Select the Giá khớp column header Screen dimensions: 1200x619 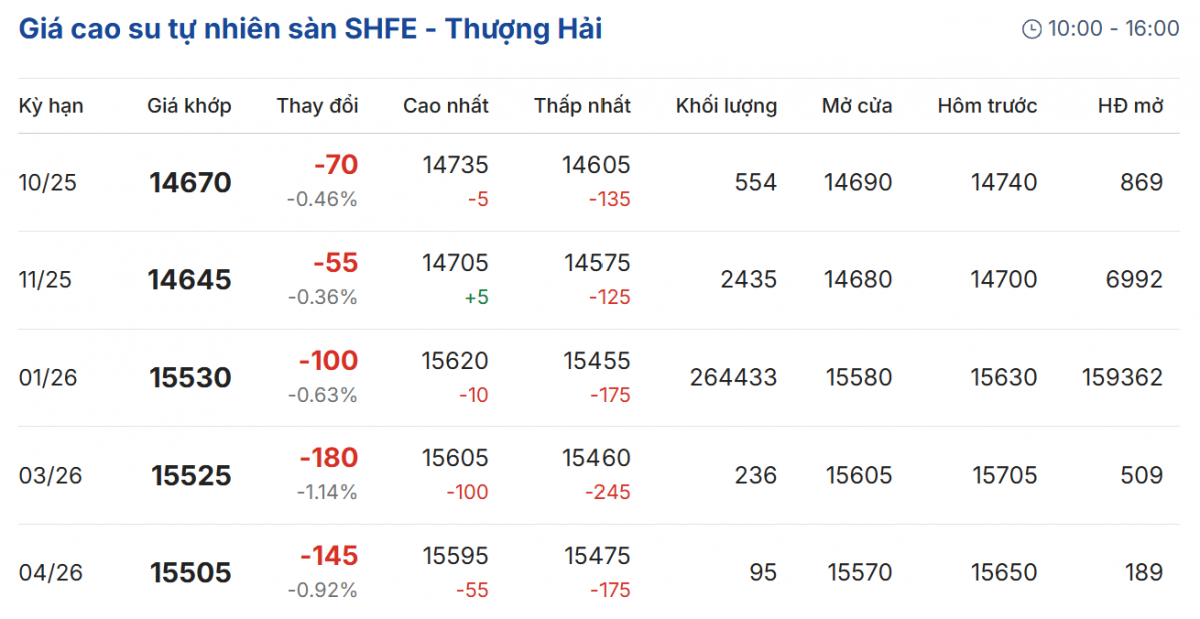[x=189, y=106]
